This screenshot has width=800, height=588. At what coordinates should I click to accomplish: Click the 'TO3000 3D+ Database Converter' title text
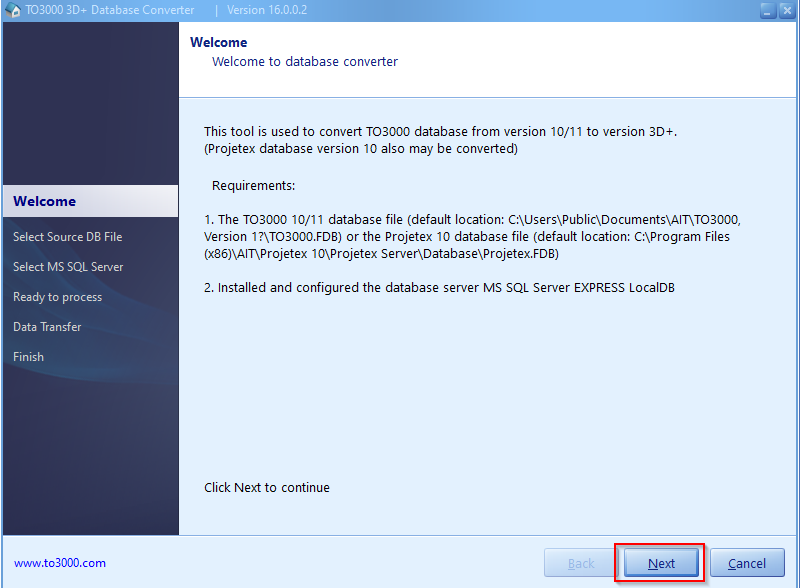point(110,10)
